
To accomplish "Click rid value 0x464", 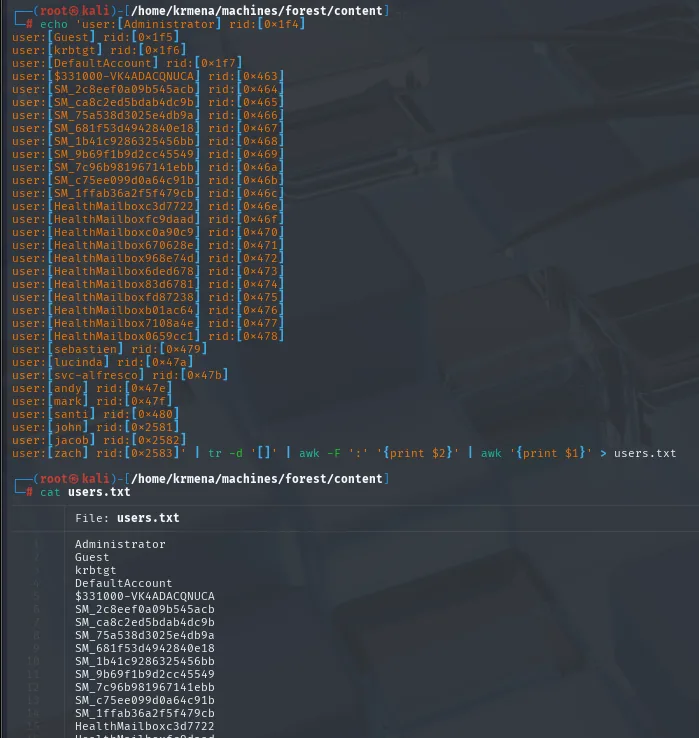I will tap(260, 89).
